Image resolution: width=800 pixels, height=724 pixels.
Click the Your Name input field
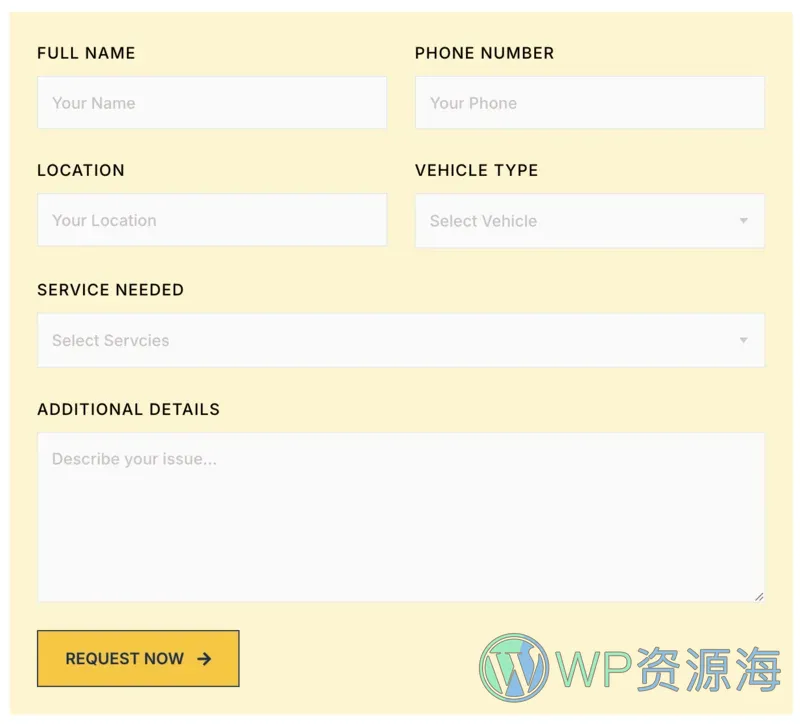pyautogui.click(x=212, y=103)
